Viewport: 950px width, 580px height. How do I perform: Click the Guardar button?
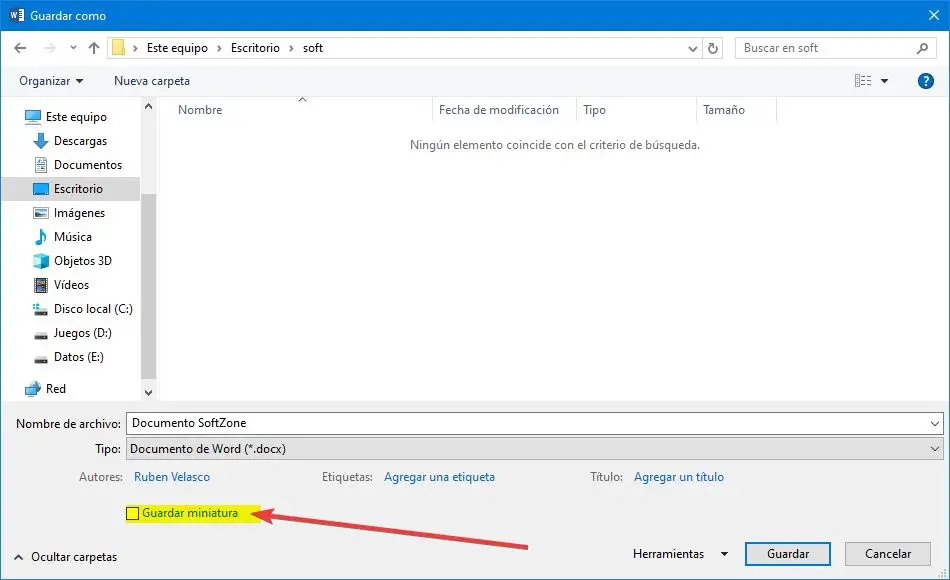point(788,554)
